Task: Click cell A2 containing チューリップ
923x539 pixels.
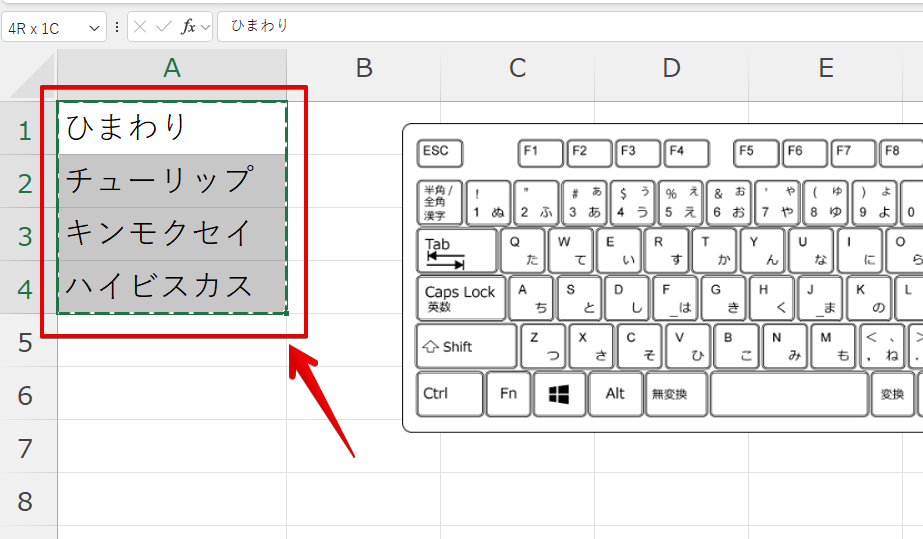Action: tap(172, 181)
